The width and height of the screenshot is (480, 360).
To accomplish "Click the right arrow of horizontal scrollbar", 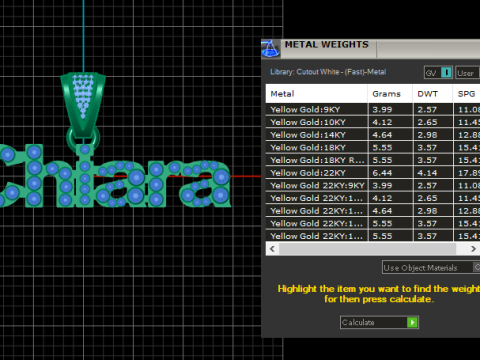I will pos(473,249).
